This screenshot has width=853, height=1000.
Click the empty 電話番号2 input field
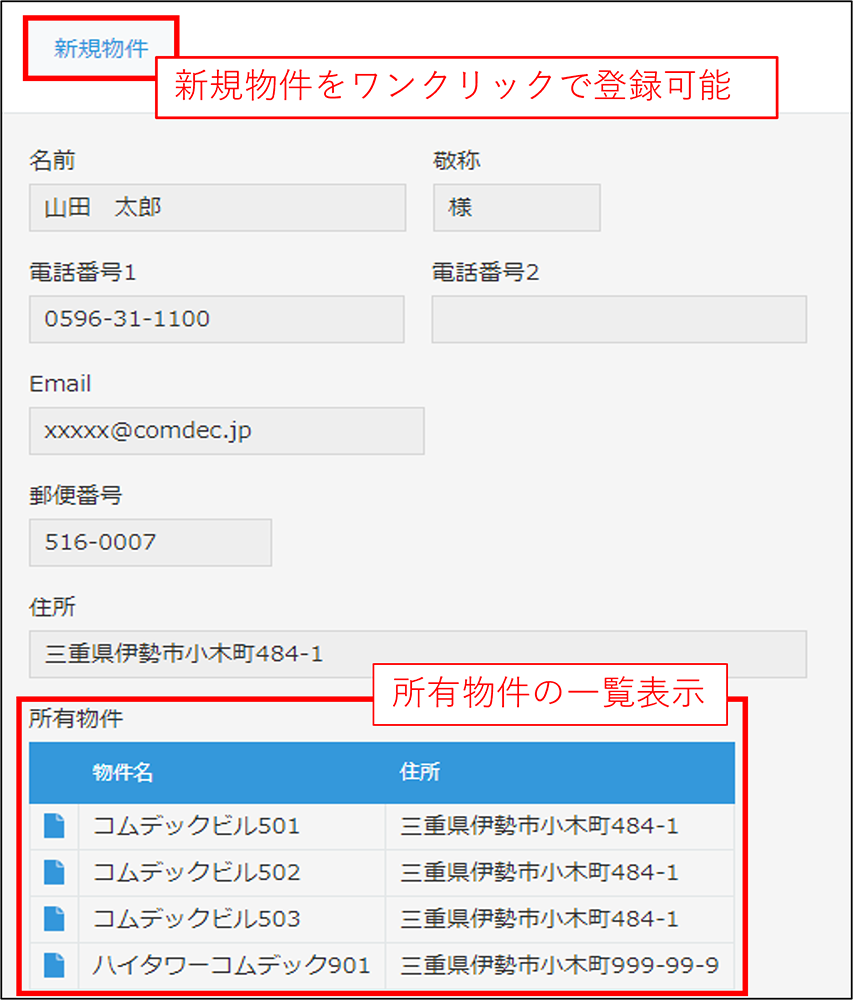click(x=618, y=319)
